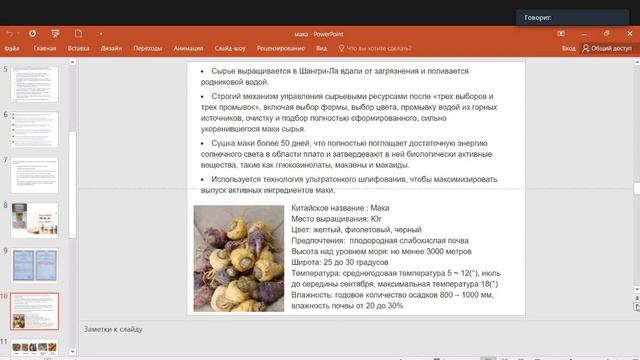Image resolution: width=640 pixels, height=360 pixels.
Task: Go to next slide via double-arrow button
Action: [x=637, y=307]
